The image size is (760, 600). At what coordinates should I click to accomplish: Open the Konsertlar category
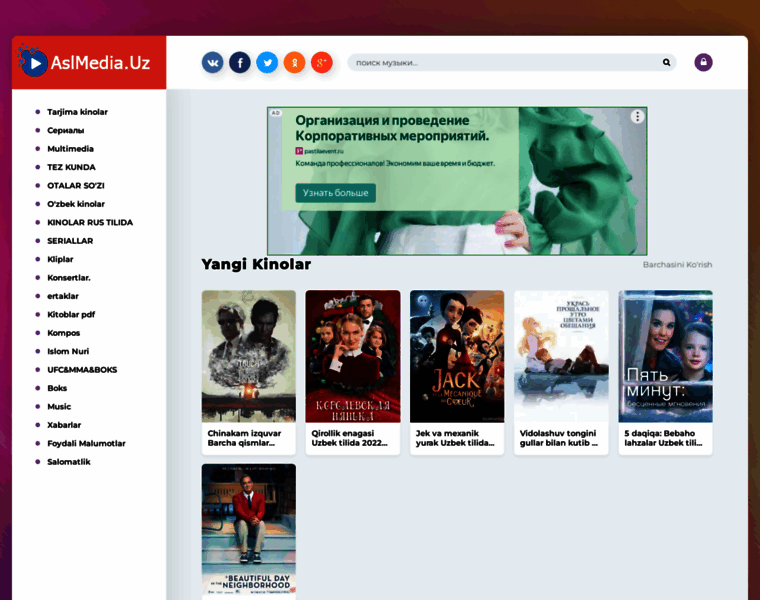68,278
